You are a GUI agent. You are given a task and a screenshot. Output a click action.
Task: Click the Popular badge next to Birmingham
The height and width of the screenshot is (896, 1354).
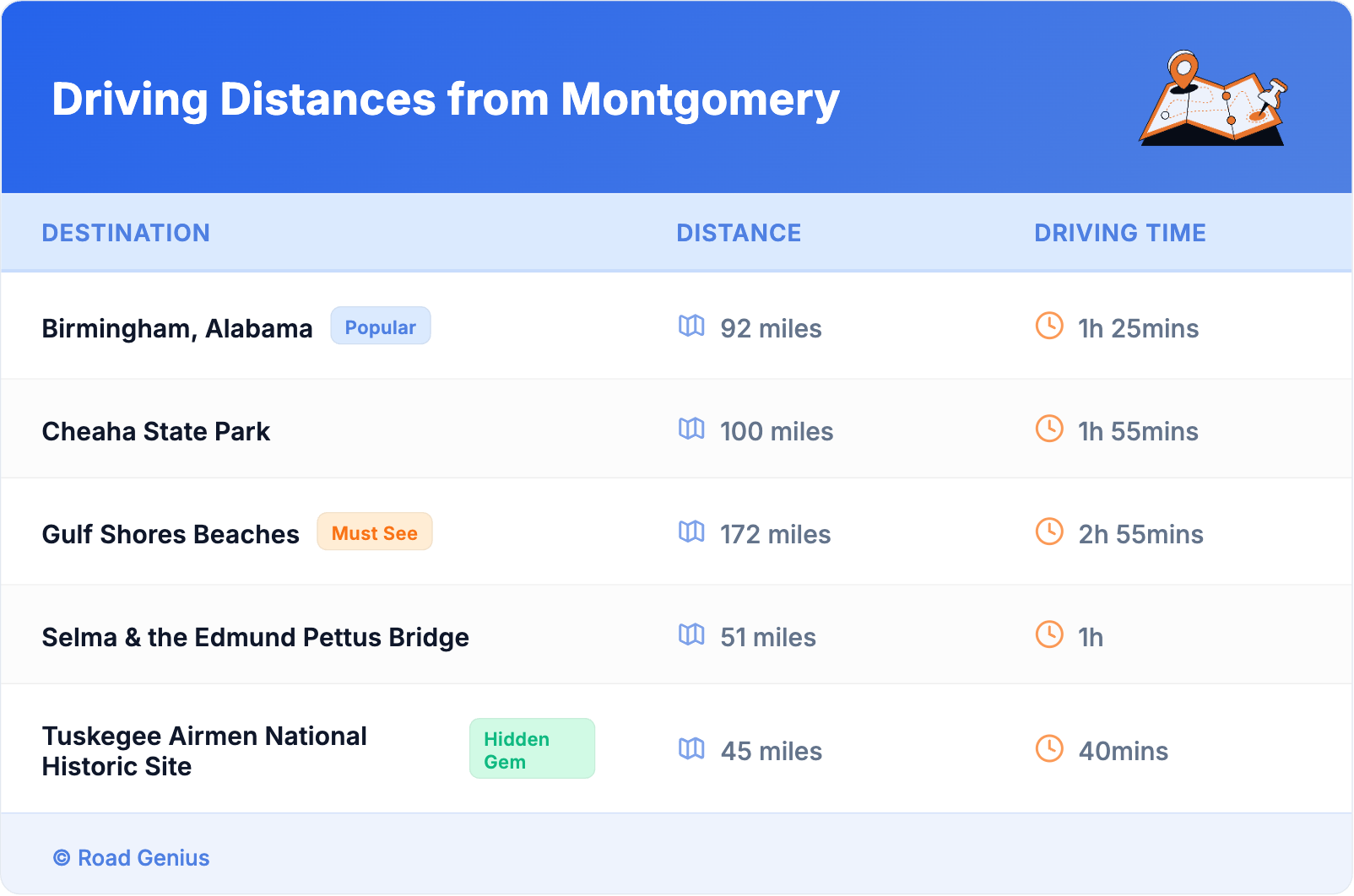[381, 327]
